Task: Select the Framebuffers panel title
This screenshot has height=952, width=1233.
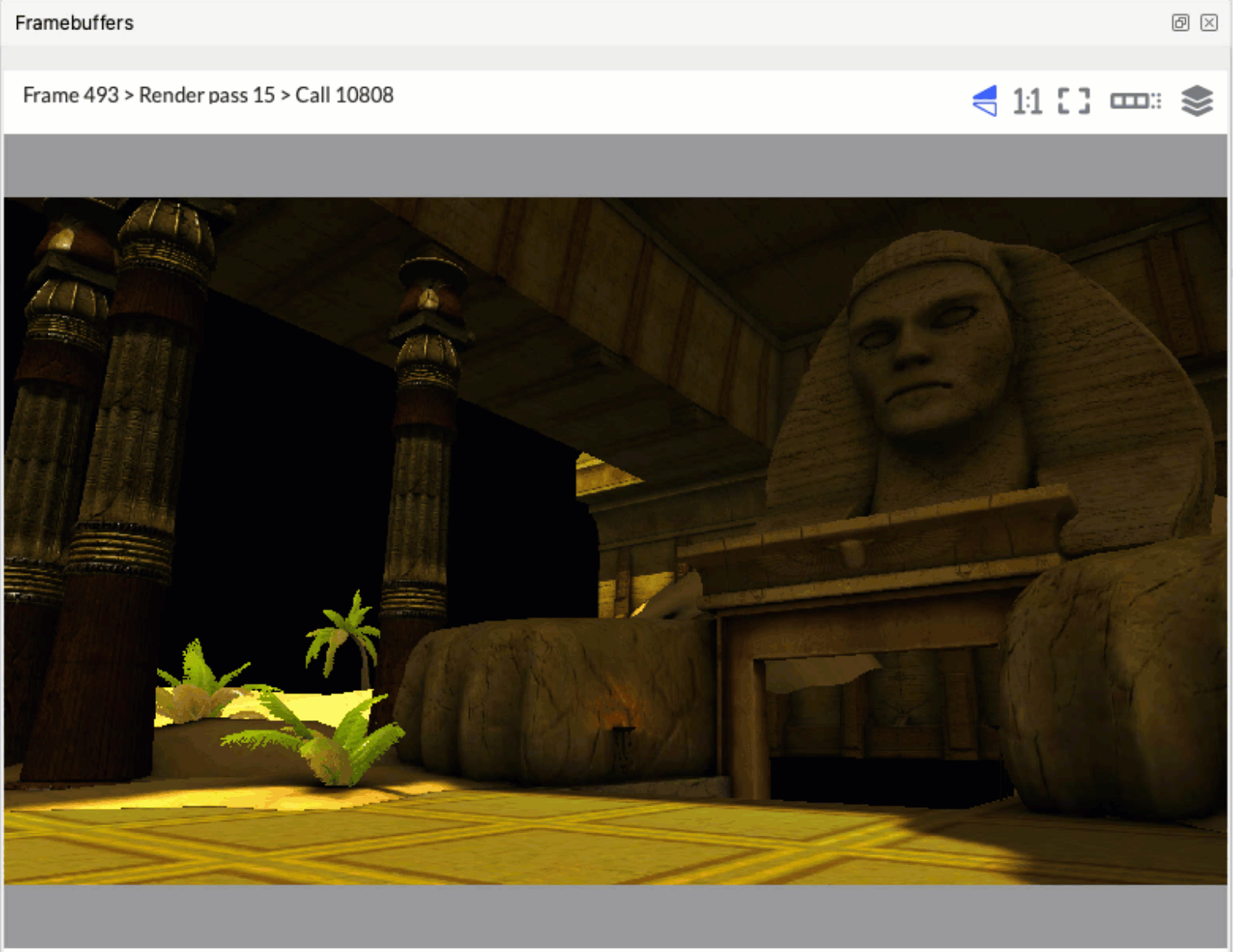Action: [x=73, y=23]
